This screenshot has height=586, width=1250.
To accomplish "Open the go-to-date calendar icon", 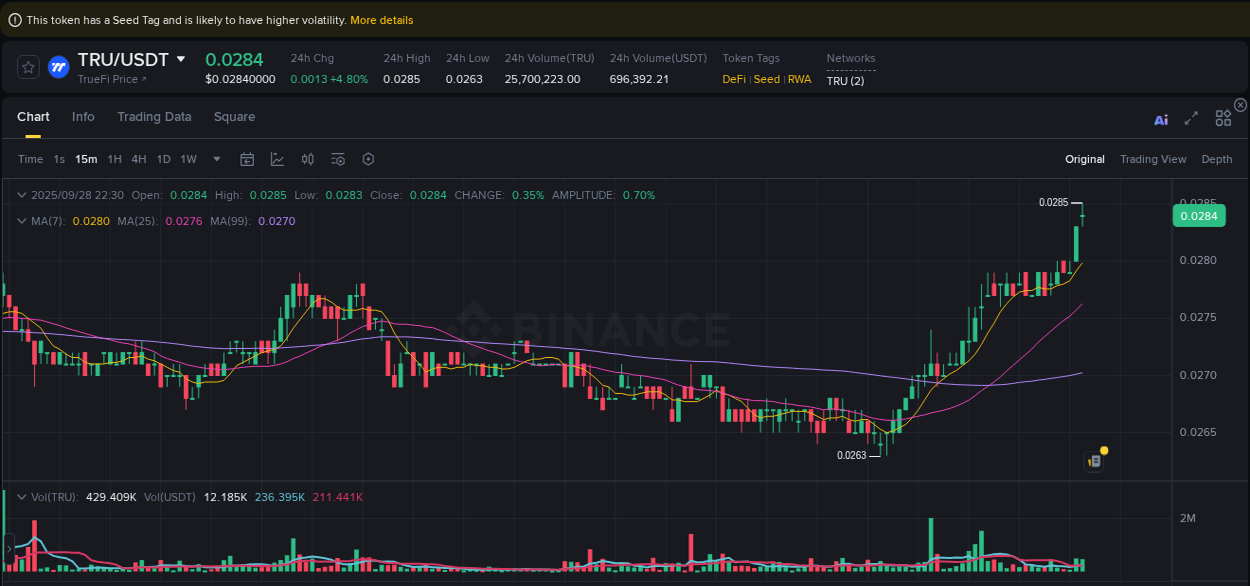I will (x=247, y=159).
